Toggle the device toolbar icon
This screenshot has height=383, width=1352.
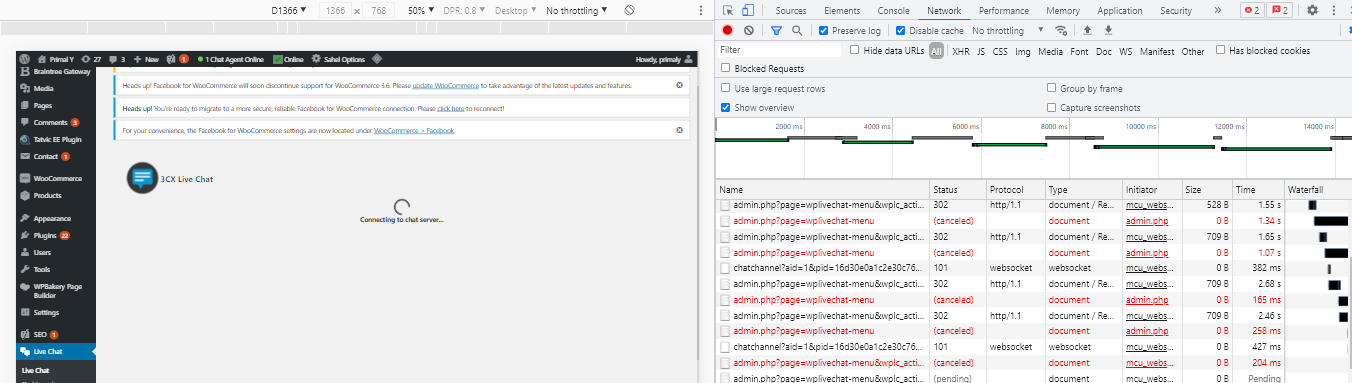pos(747,10)
